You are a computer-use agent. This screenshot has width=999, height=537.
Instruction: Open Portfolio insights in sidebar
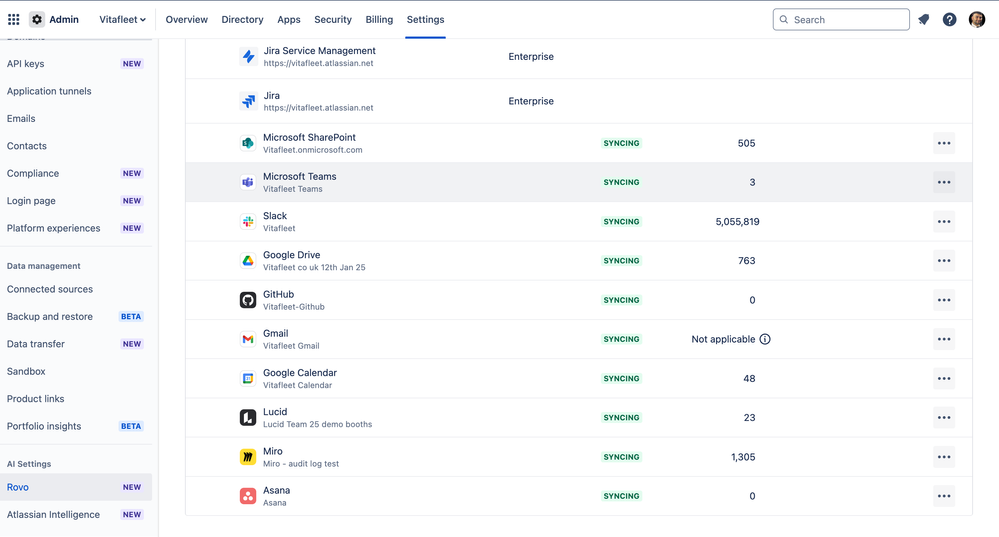tap(76, 426)
